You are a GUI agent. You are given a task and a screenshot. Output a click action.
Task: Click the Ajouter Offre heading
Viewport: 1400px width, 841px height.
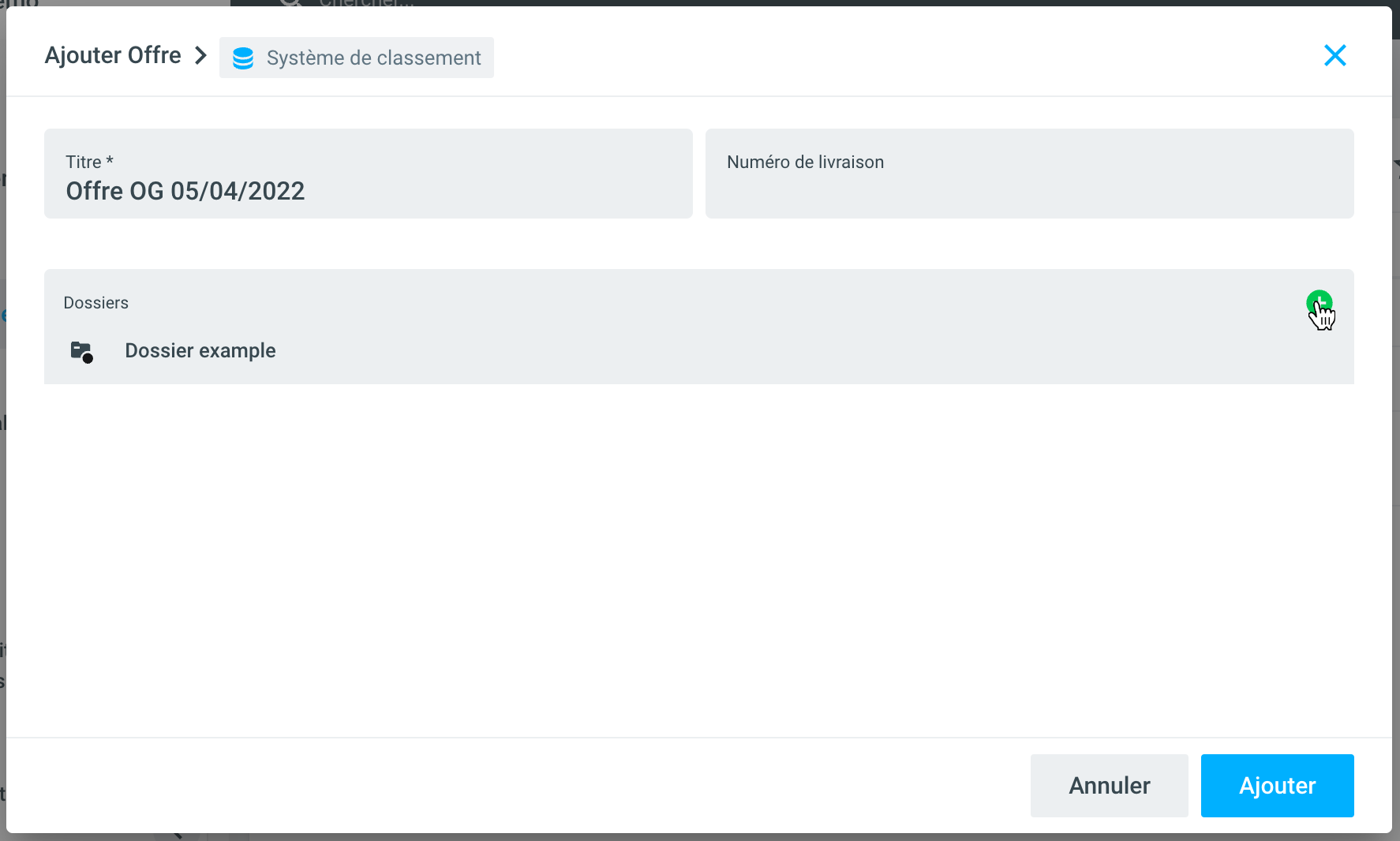click(x=113, y=55)
